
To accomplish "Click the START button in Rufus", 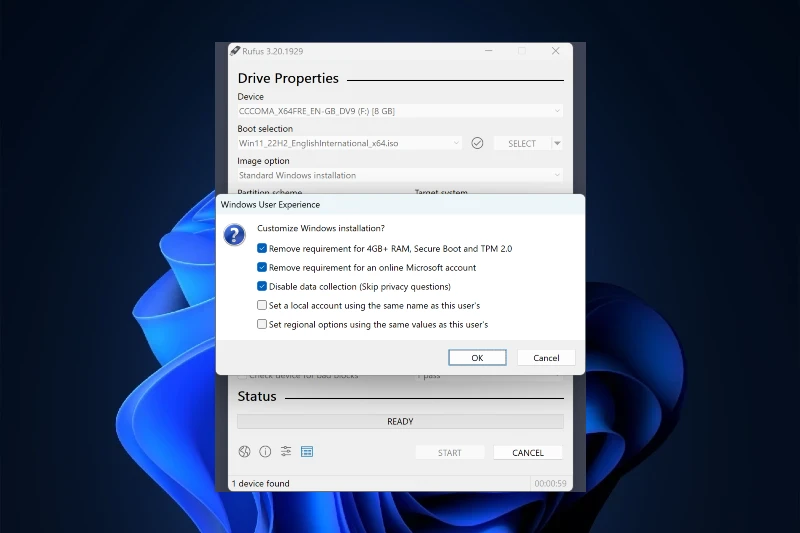I will [449, 452].
